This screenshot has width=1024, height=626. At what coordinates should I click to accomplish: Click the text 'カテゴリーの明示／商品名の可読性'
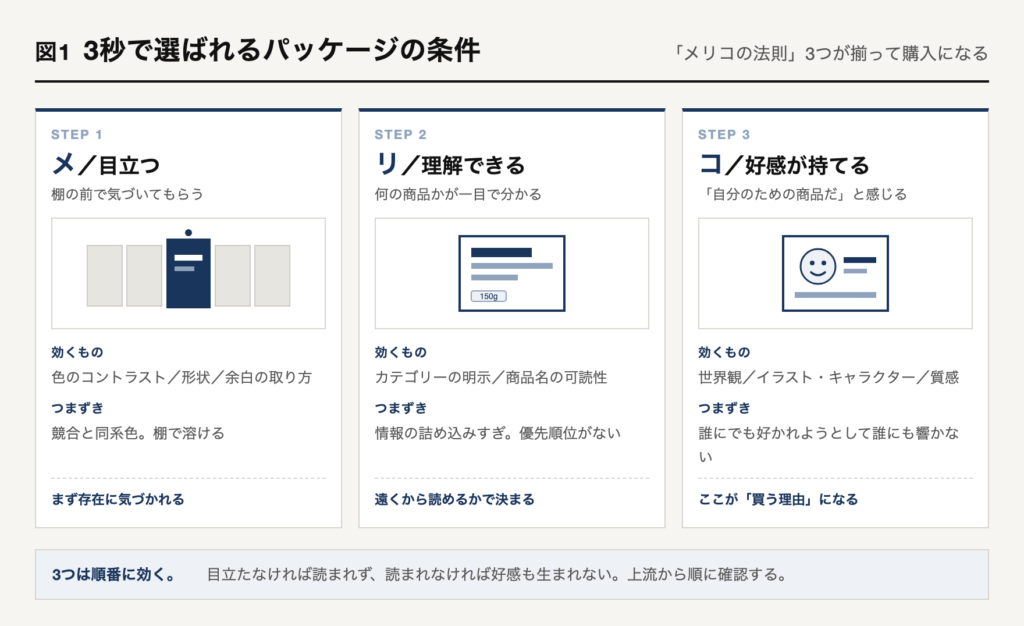490,377
